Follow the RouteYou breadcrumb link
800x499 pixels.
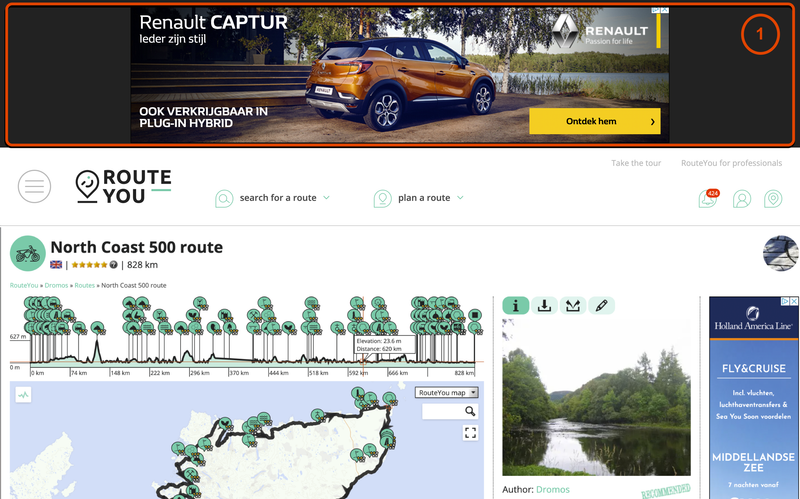click(x=24, y=285)
